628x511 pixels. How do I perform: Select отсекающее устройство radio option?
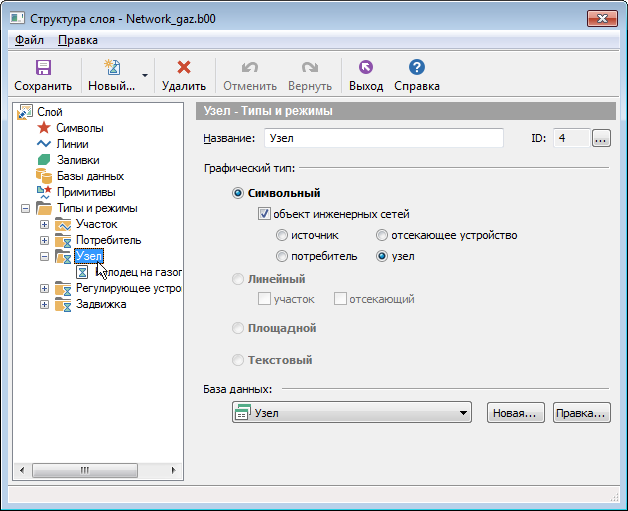pos(382,235)
